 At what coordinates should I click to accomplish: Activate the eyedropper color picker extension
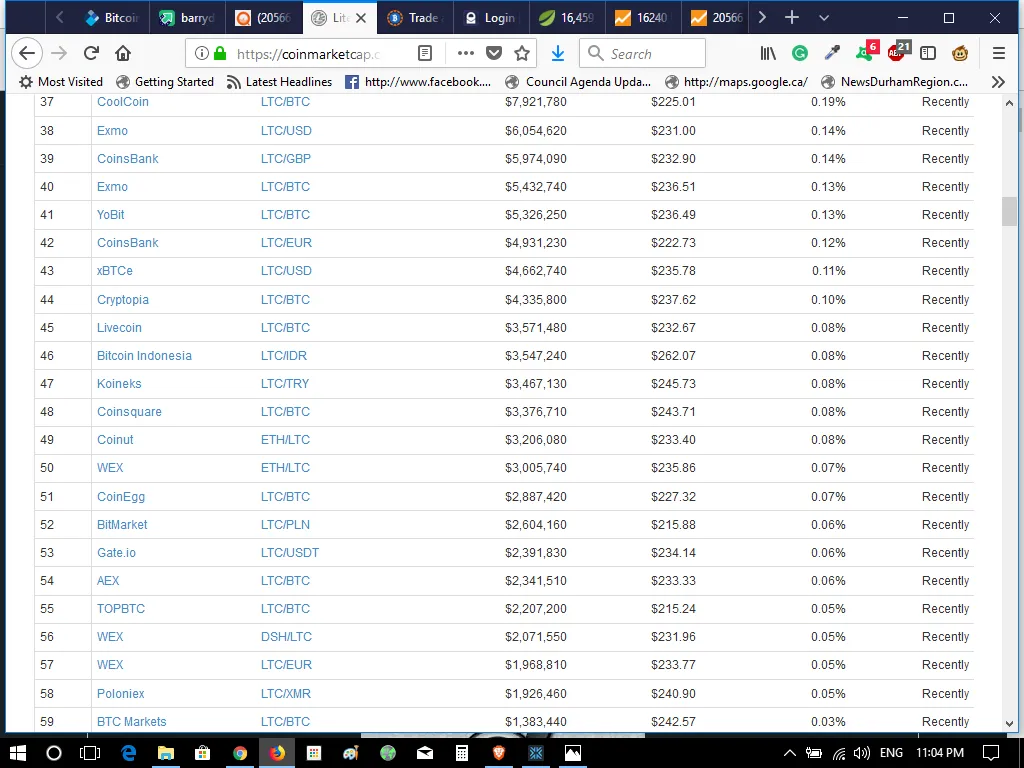tap(832, 54)
